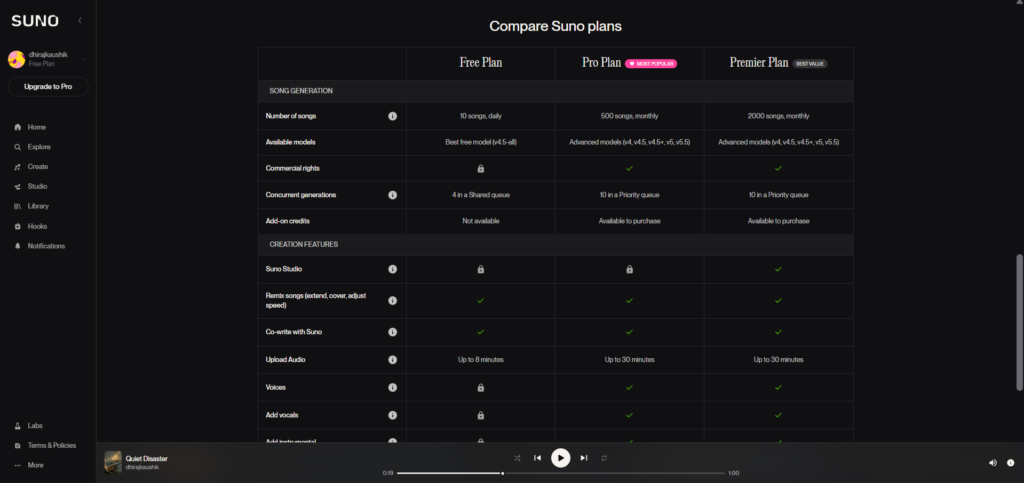
Task: Click the Home house icon
Action: (18, 127)
